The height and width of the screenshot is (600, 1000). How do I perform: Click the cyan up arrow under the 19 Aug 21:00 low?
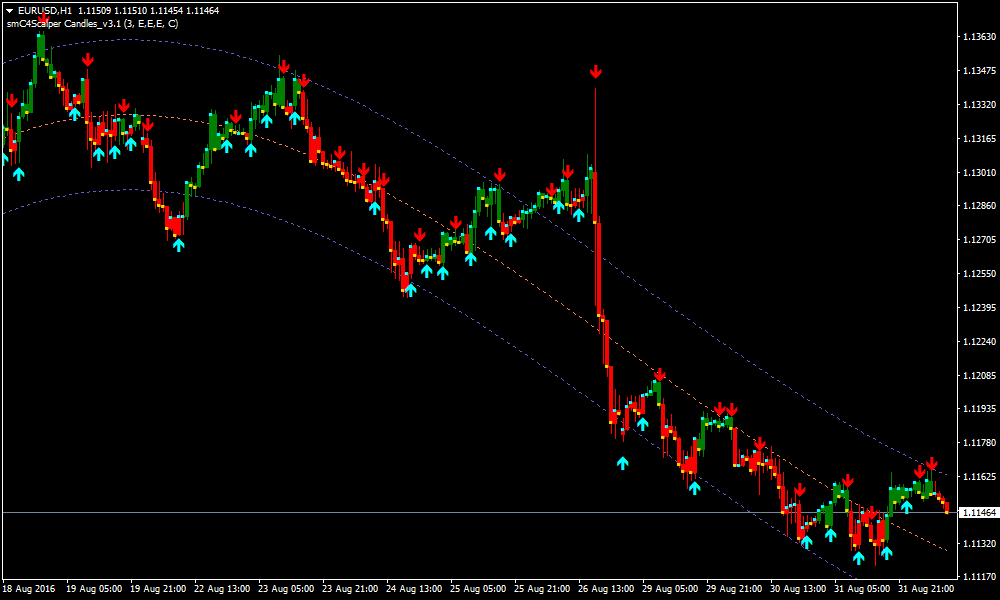tap(178, 244)
